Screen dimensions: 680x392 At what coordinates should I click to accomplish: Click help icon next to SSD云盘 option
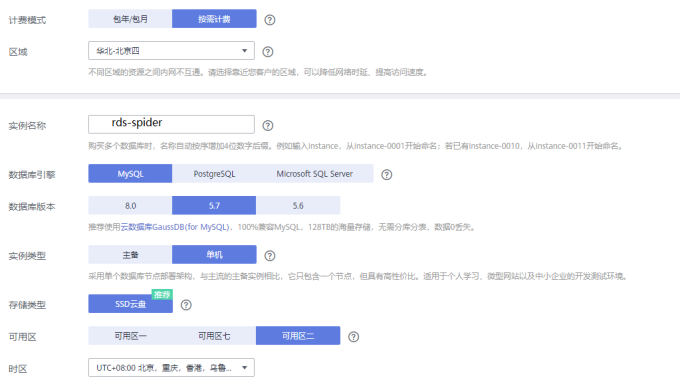186,305
